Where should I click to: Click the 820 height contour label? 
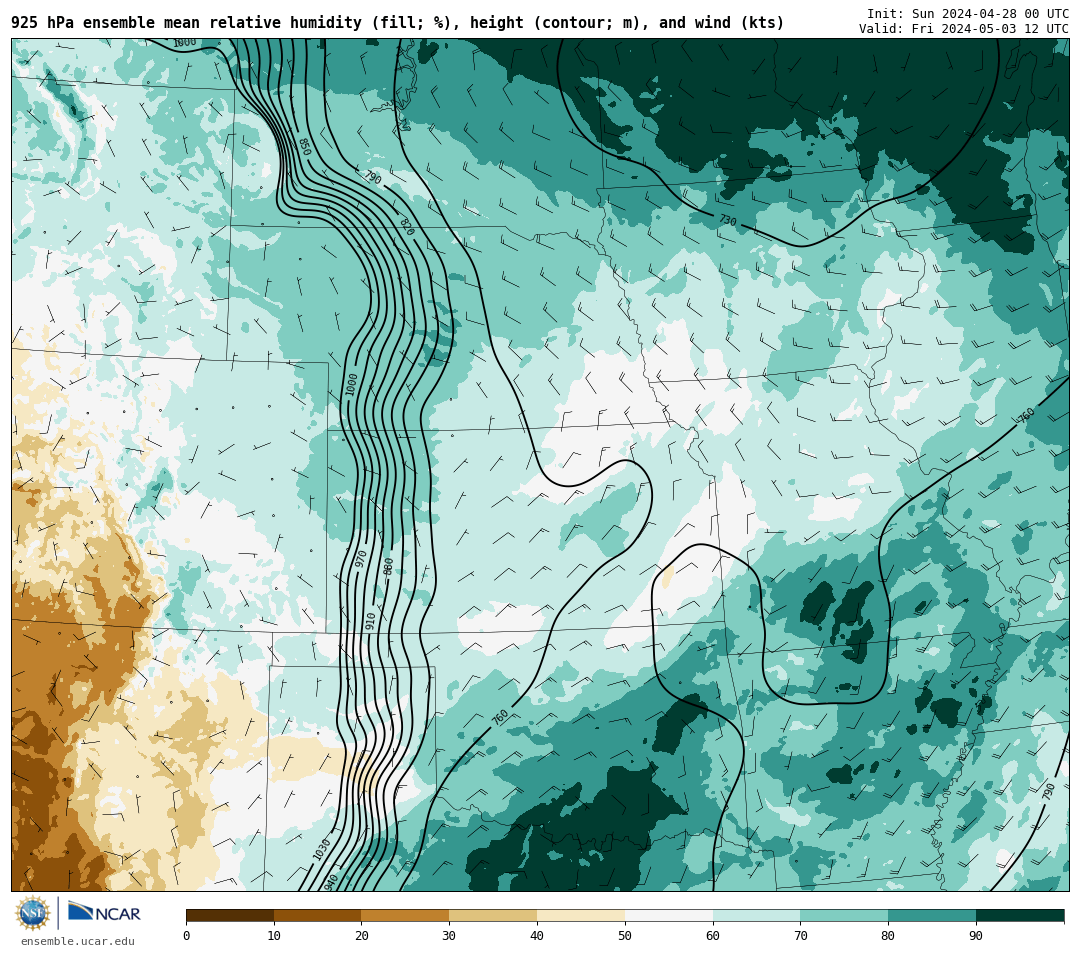[407, 227]
